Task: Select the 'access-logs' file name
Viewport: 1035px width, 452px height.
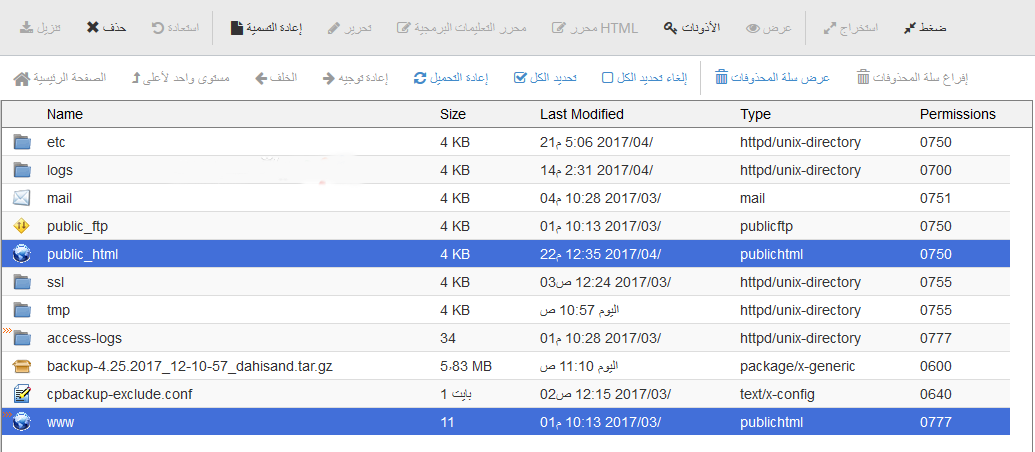Action: (84, 339)
